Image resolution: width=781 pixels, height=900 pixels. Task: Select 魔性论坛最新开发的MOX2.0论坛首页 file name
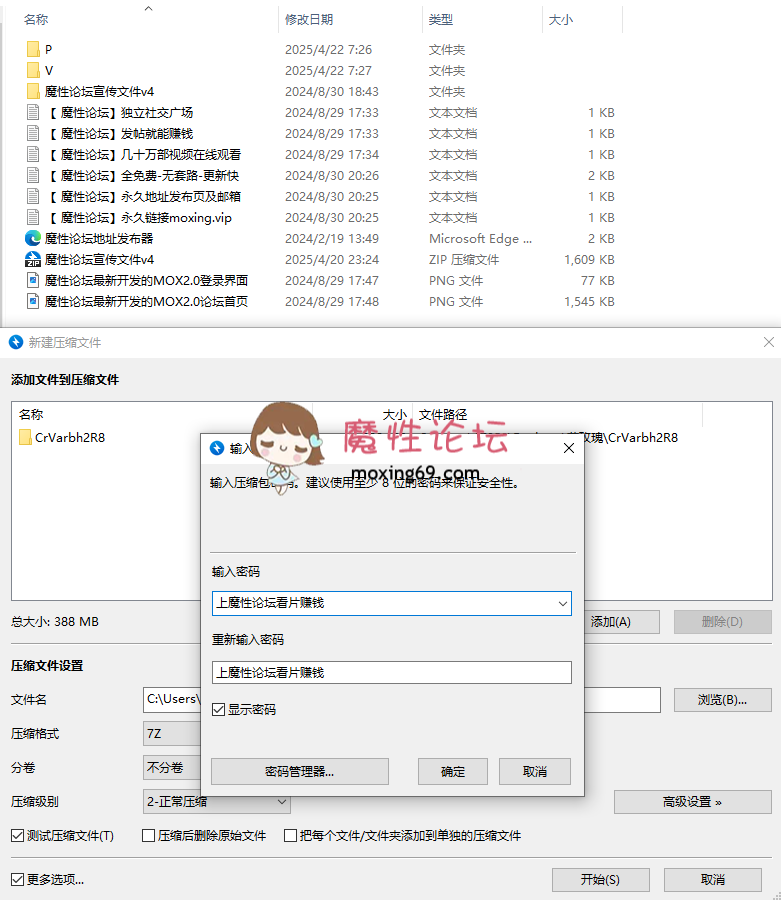click(146, 302)
